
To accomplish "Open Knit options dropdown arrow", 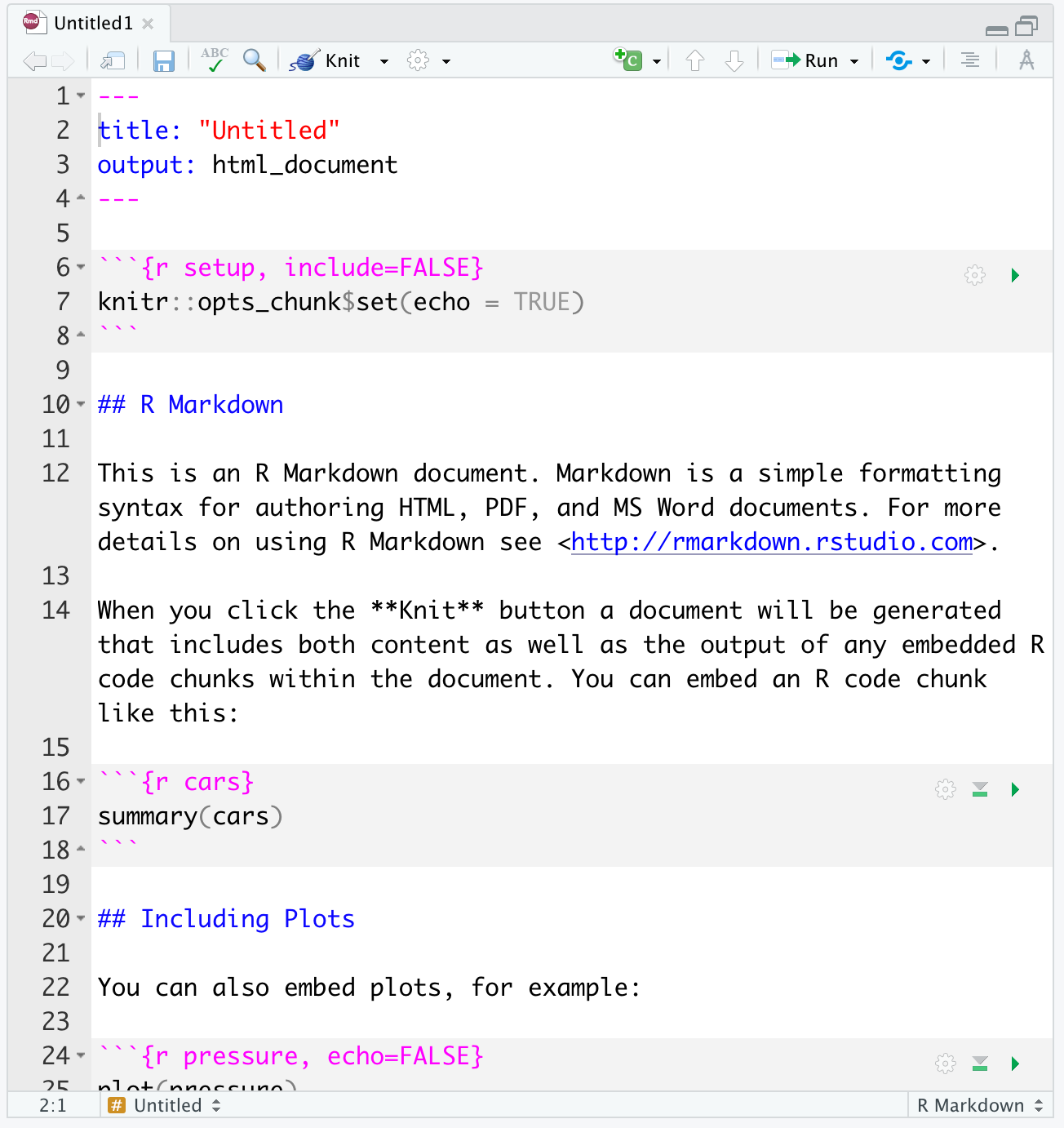I will pyautogui.click(x=384, y=61).
